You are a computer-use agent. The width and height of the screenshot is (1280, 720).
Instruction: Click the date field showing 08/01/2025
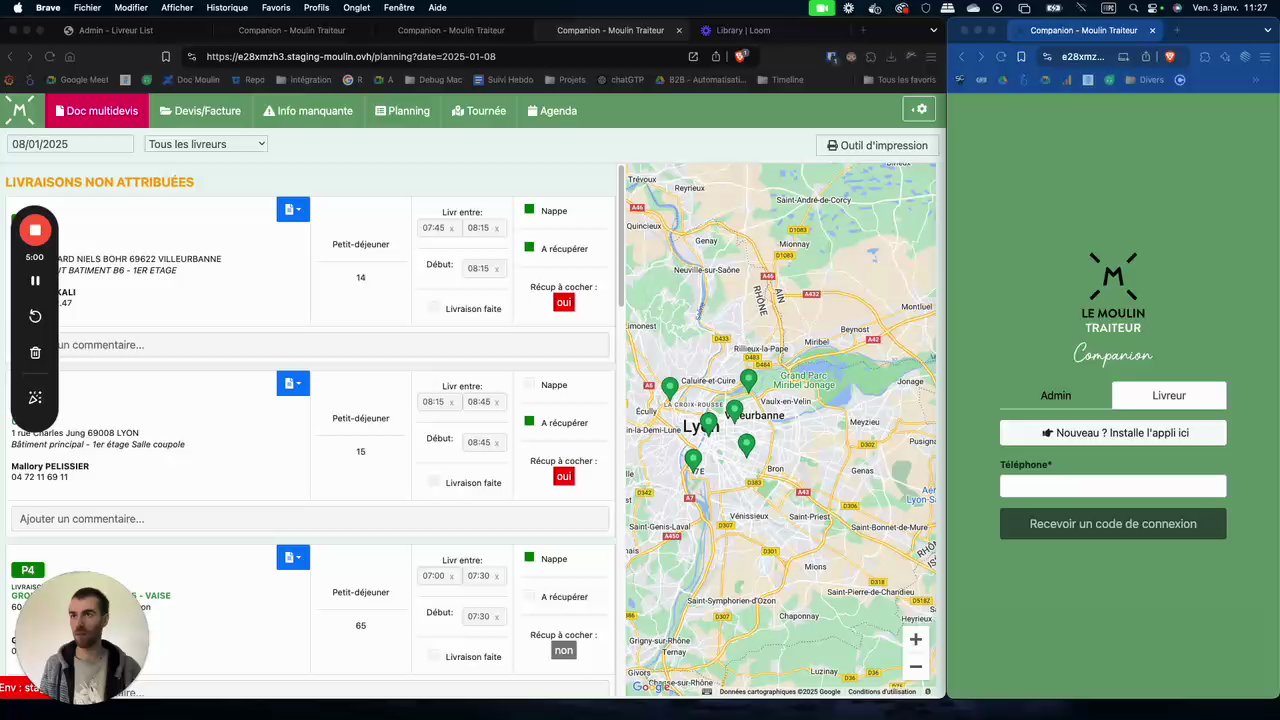70,144
